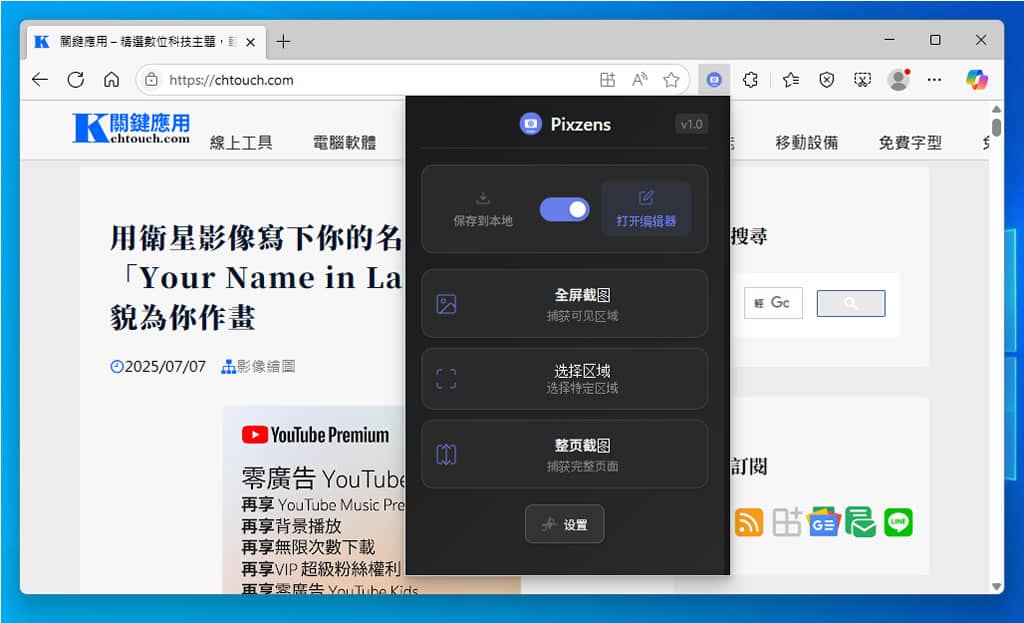Click the page vertical scrollbar thumb
Image resolution: width=1024 pixels, height=623 pixels.
point(996,126)
